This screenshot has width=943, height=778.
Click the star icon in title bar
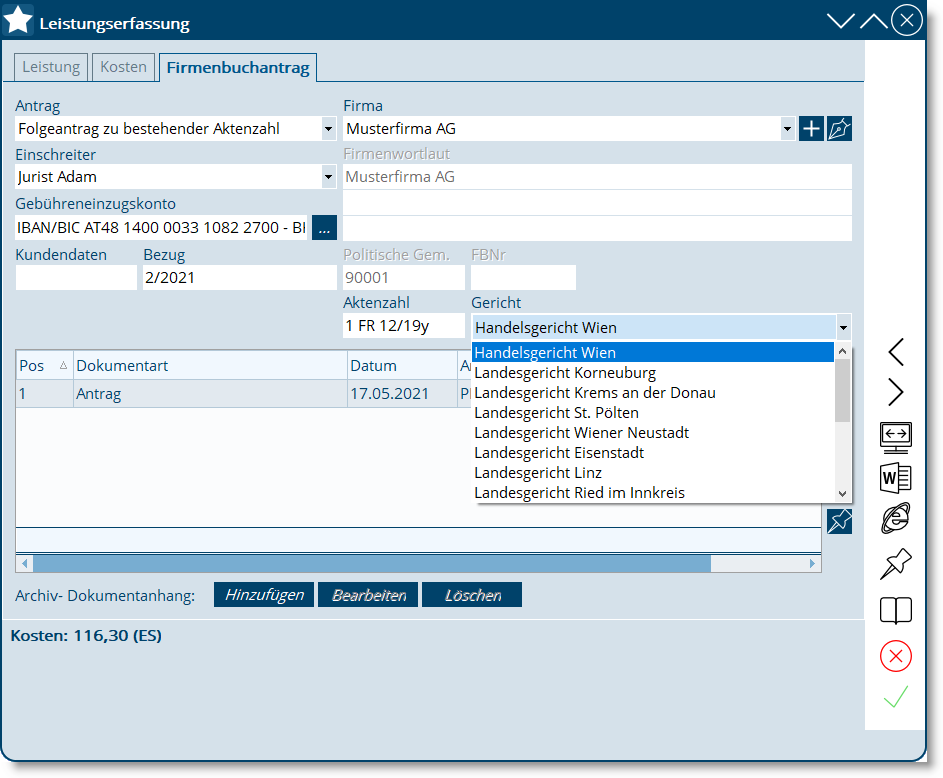(x=18, y=20)
